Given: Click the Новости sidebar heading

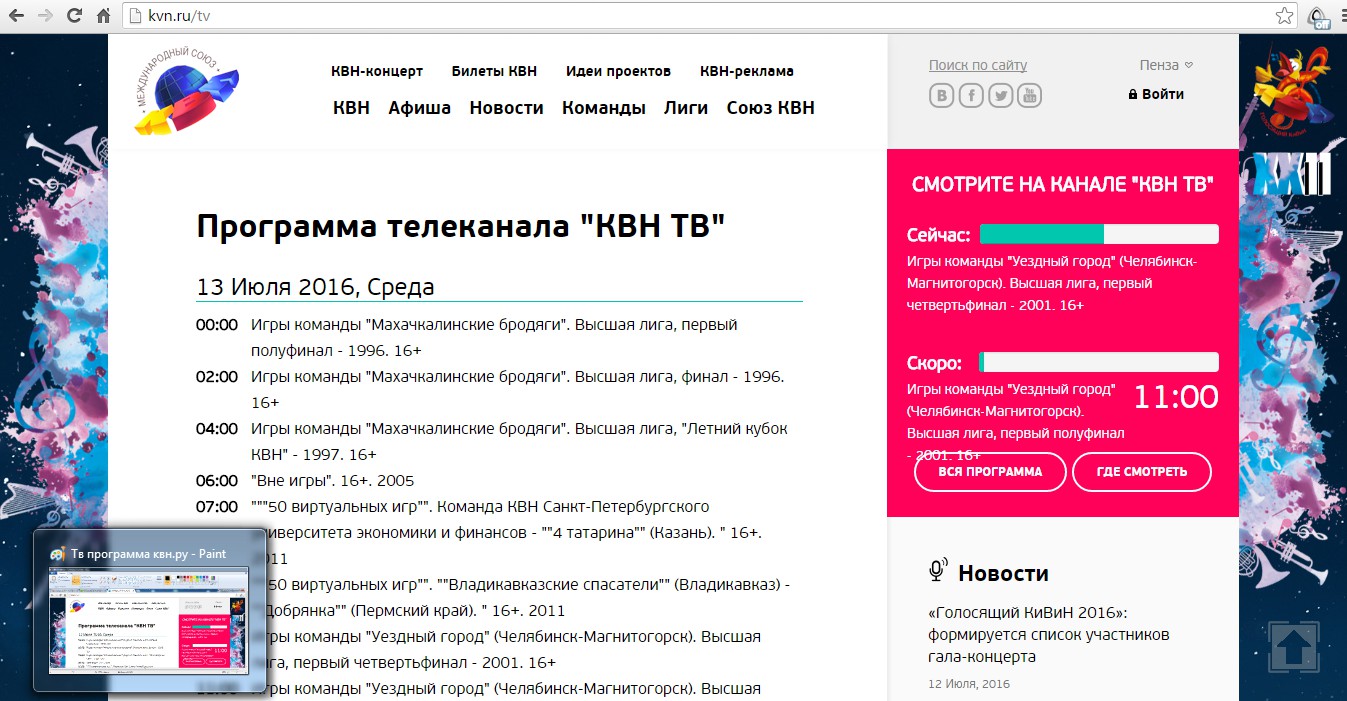Looking at the screenshot, I should click(1003, 573).
